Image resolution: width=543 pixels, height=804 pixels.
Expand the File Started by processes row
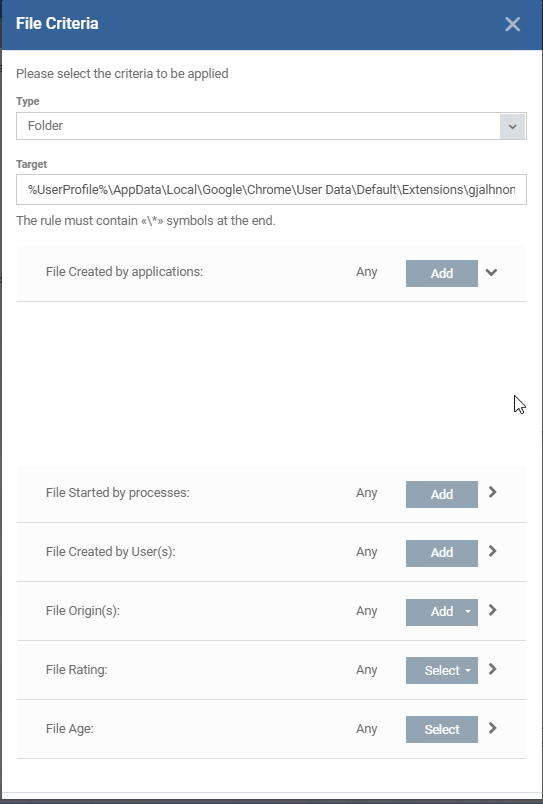(492, 492)
